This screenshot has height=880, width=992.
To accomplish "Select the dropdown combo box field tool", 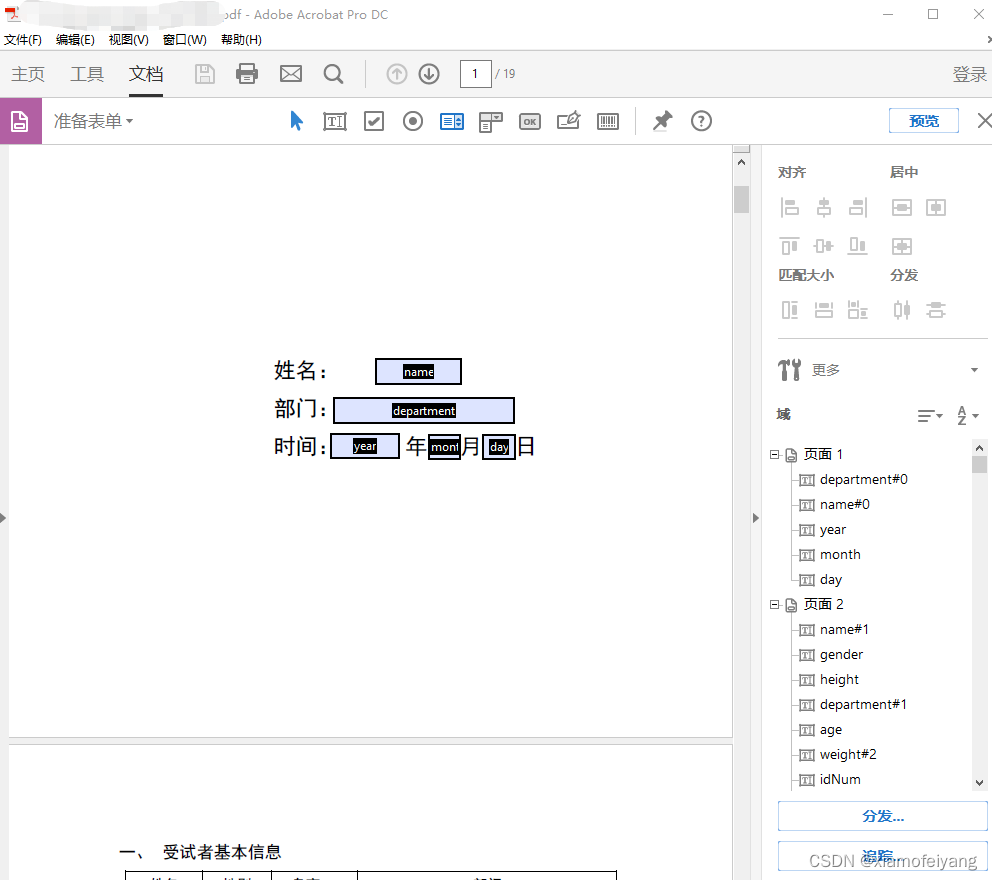I will pos(490,120).
